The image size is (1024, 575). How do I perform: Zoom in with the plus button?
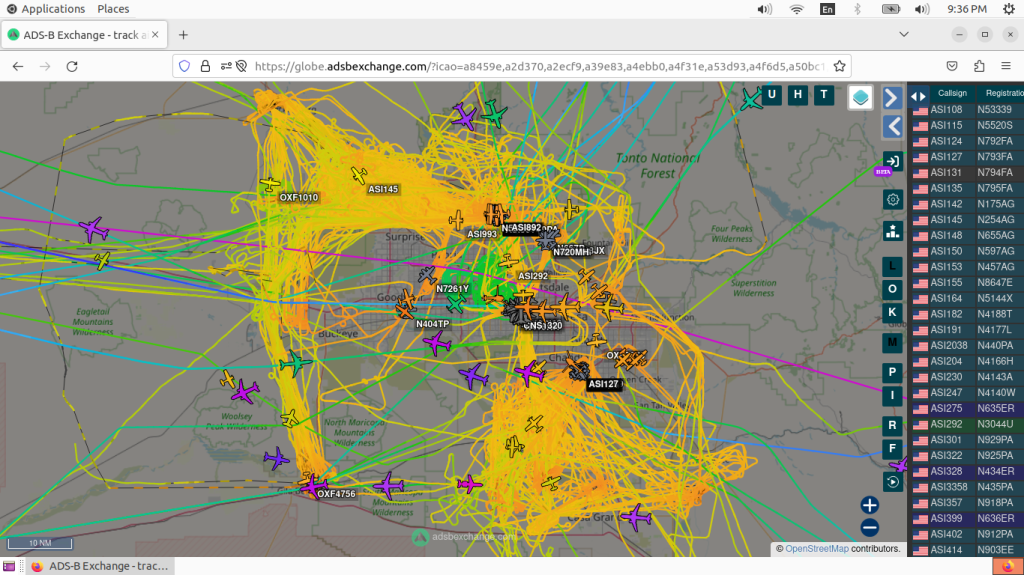click(869, 505)
